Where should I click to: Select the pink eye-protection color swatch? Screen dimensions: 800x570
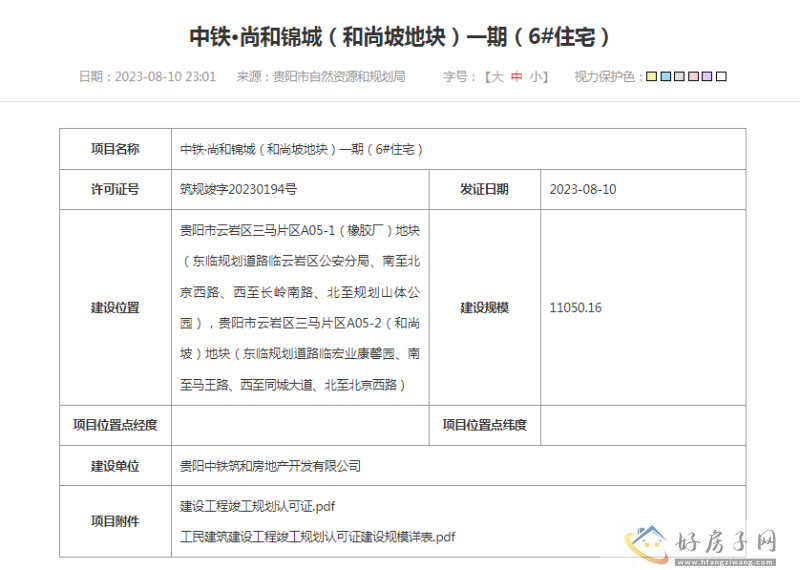click(x=693, y=77)
